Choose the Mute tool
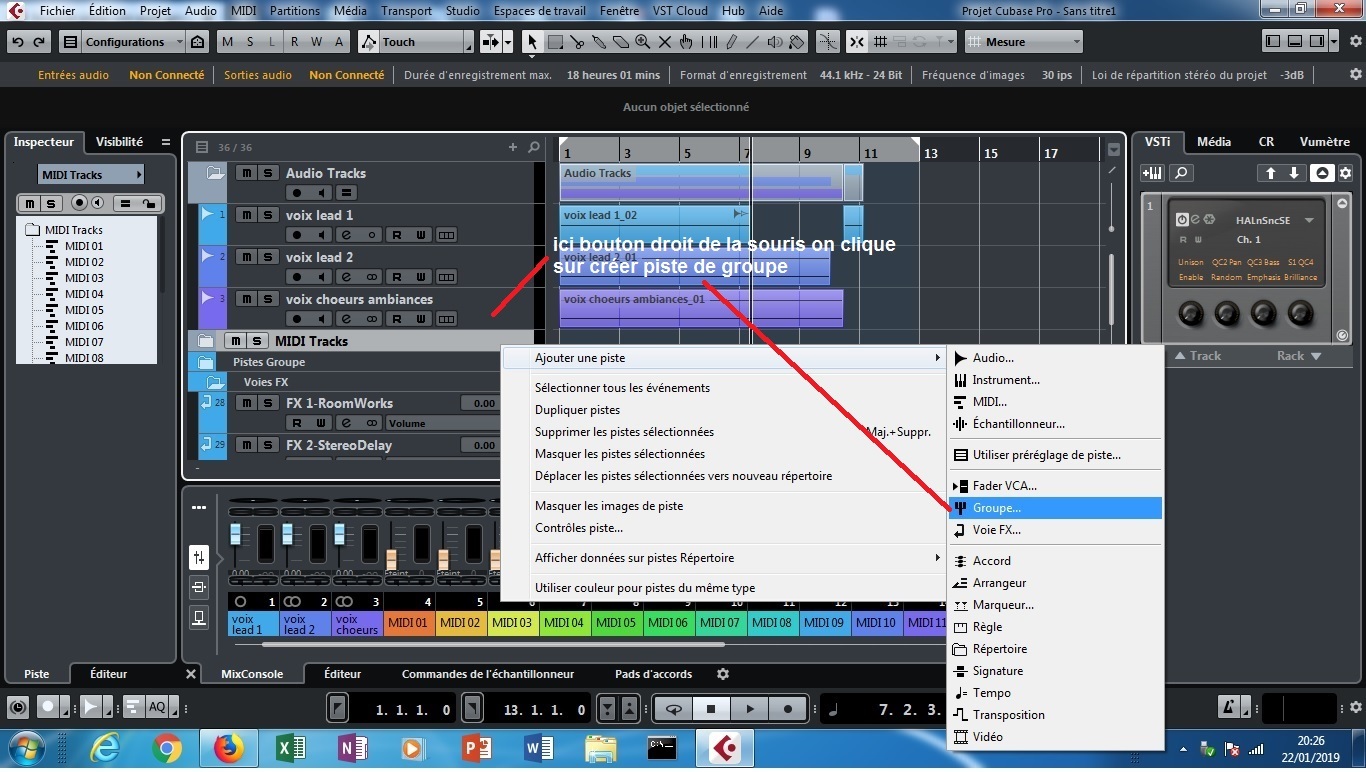This screenshot has width=1366, height=772. tap(665, 42)
